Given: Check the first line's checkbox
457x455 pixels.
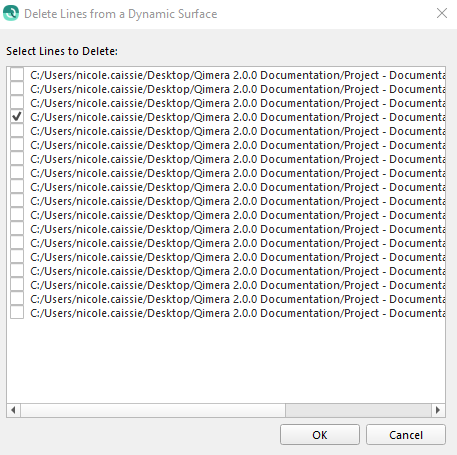Looking at the screenshot, I should coord(17,75).
